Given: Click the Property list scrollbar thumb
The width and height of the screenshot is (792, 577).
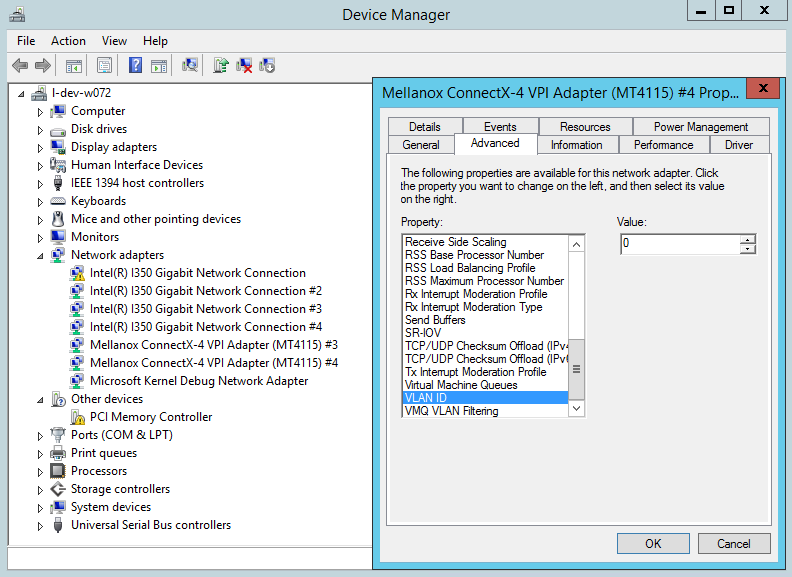Looking at the screenshot, I should tap(576, 369).
